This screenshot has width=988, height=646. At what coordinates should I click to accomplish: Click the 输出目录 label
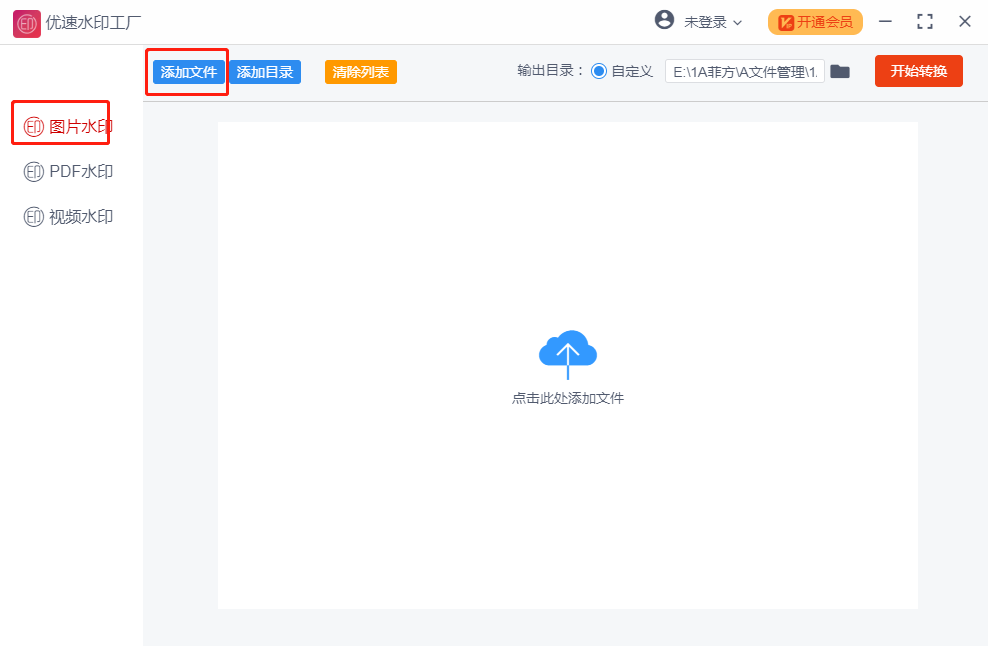[550, 71]
